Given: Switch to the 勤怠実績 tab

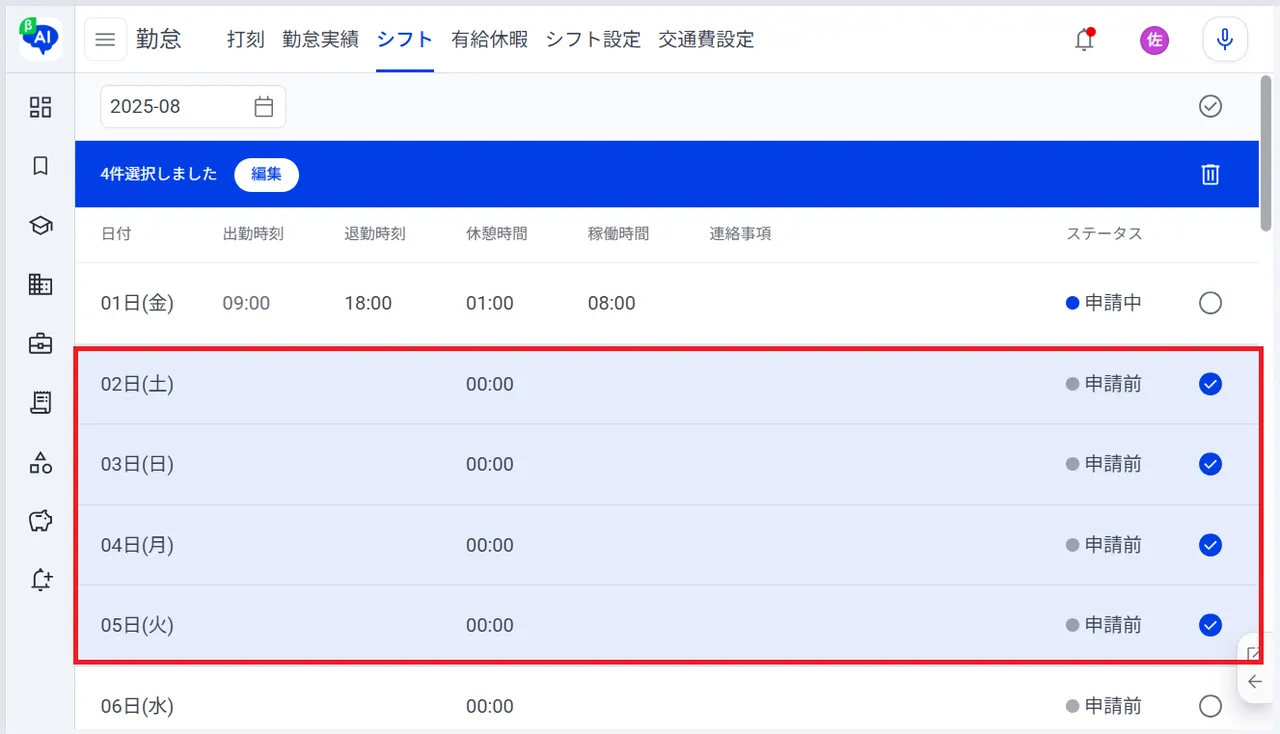Looking at the screenshot, I should click(320, 40).
